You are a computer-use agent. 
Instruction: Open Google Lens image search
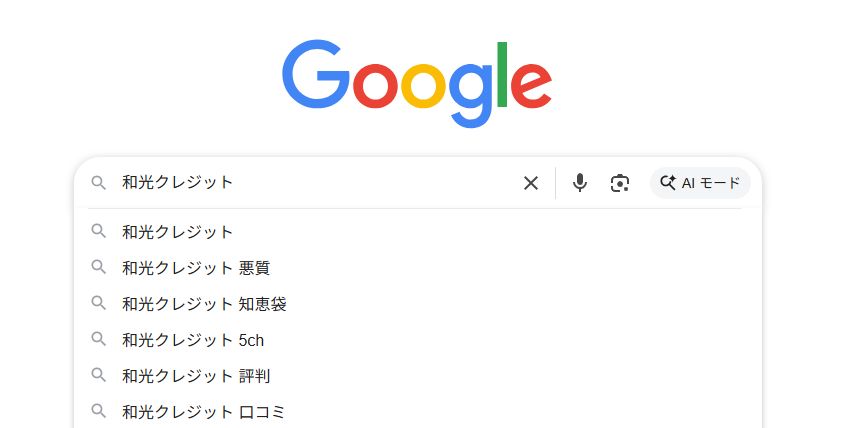click(620, 183)
